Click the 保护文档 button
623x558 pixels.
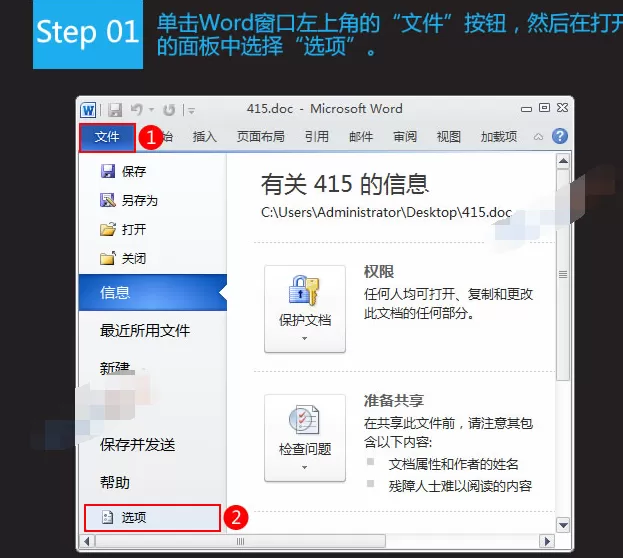point(305,309)
